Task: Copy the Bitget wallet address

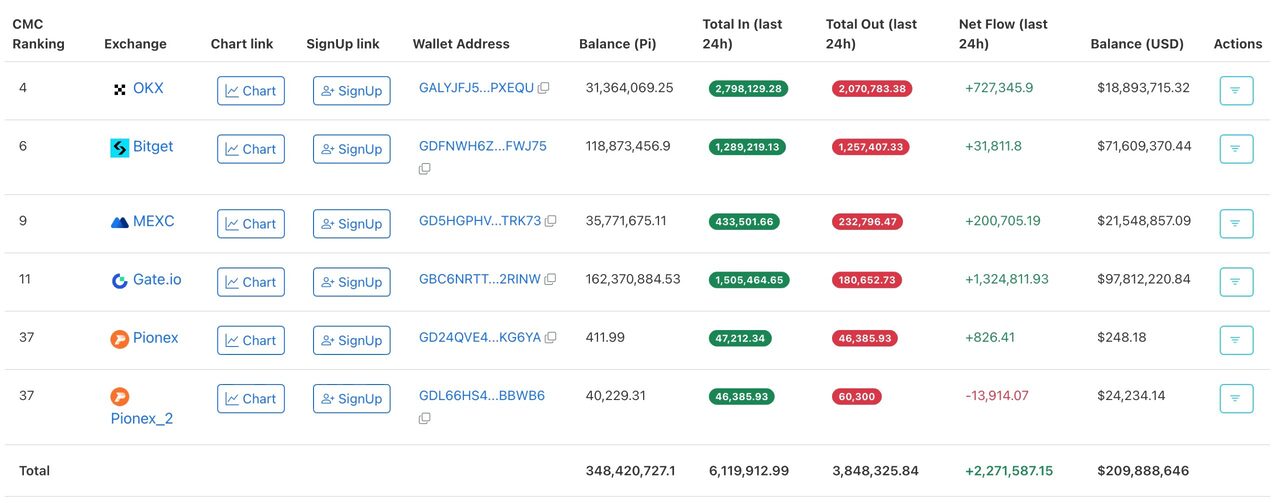Action: (x=425, y=169)
